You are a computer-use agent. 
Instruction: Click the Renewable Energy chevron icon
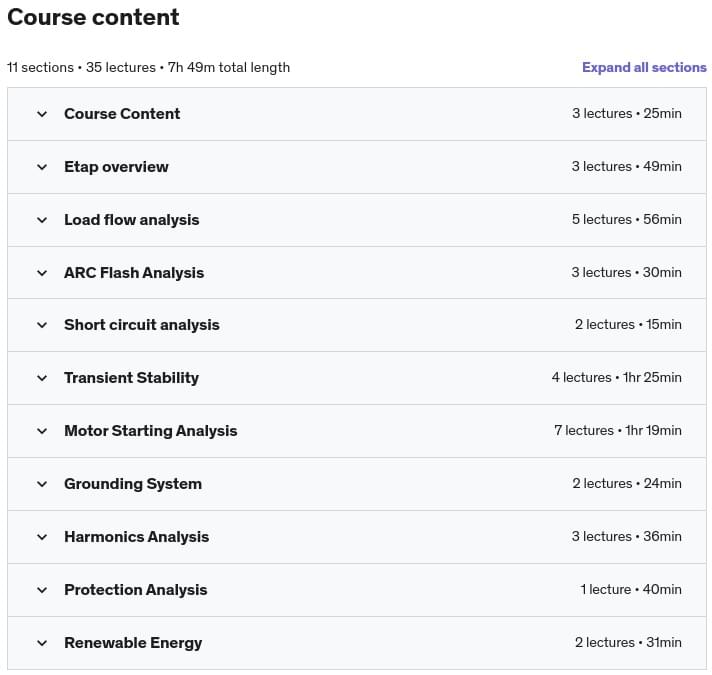point(42,643)
